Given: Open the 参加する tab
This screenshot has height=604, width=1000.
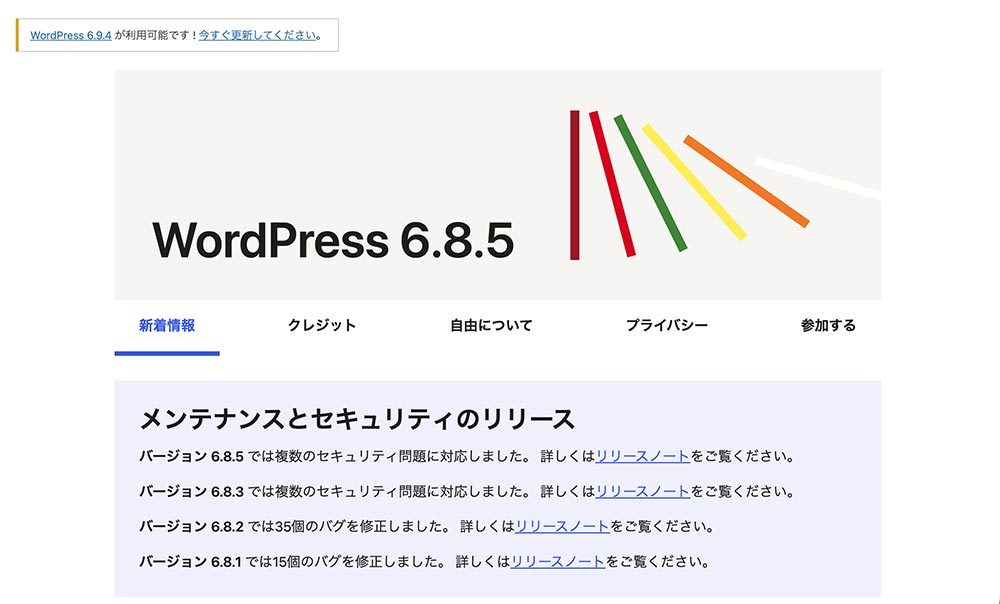Looking at the screenshot, I should [827, 325].
